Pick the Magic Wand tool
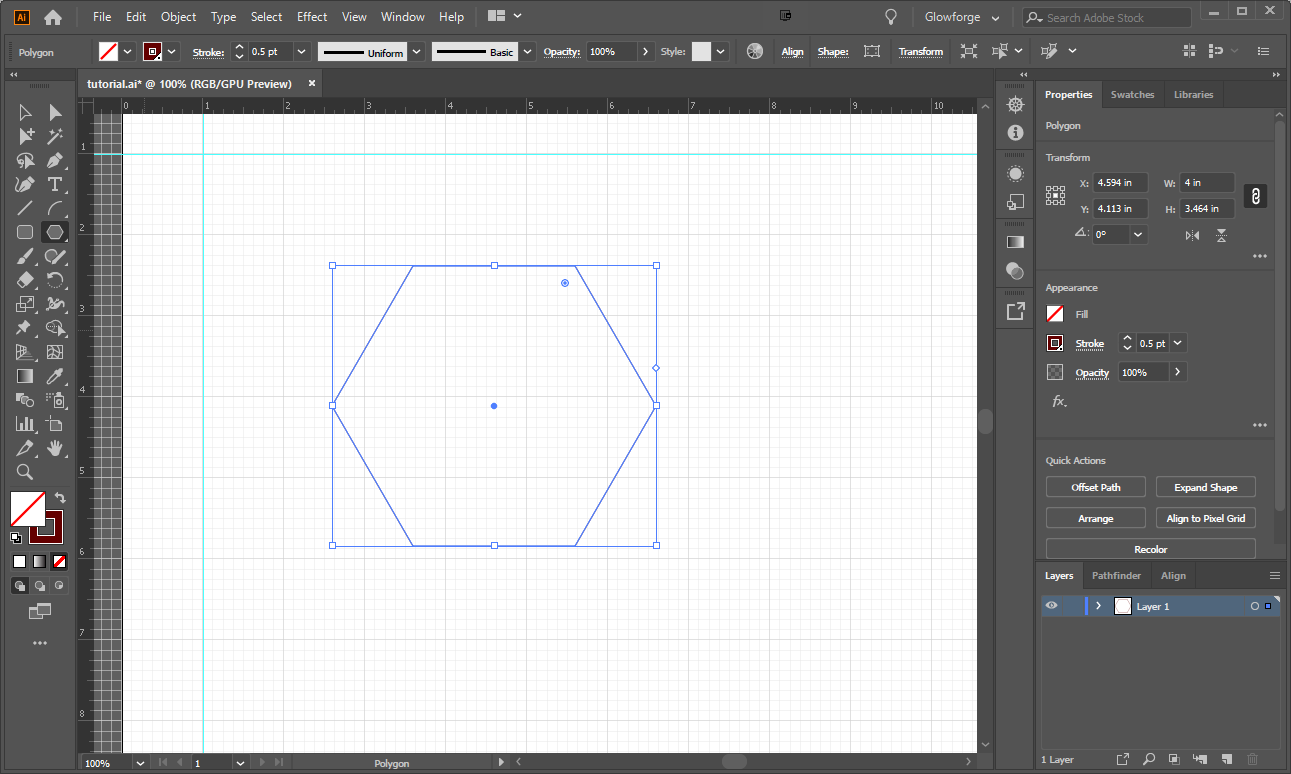Image resolution: width=1291 pixels, height=774 pixels. click(55, 136)
